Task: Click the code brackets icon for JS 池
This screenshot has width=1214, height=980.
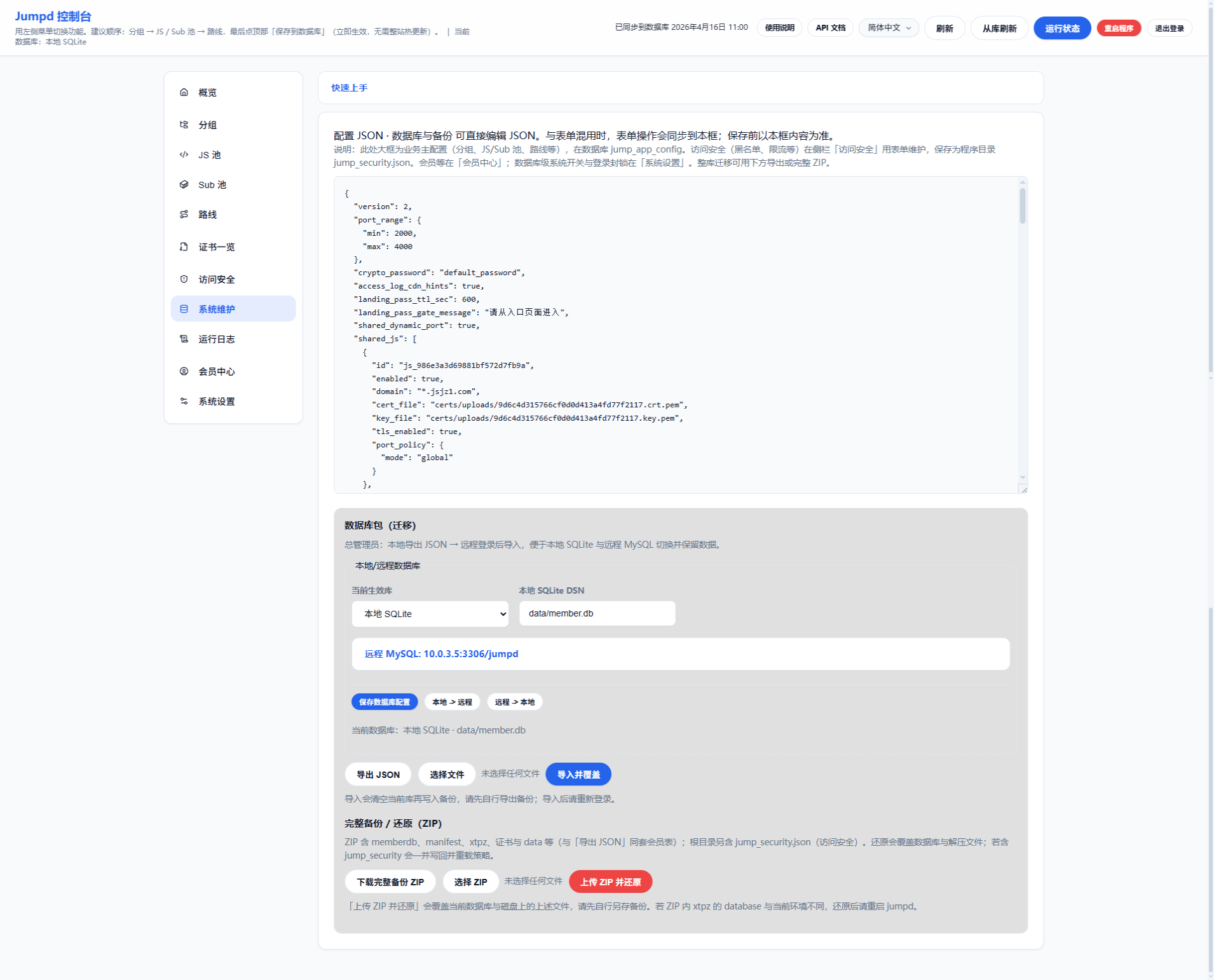Action: (184, 154)
